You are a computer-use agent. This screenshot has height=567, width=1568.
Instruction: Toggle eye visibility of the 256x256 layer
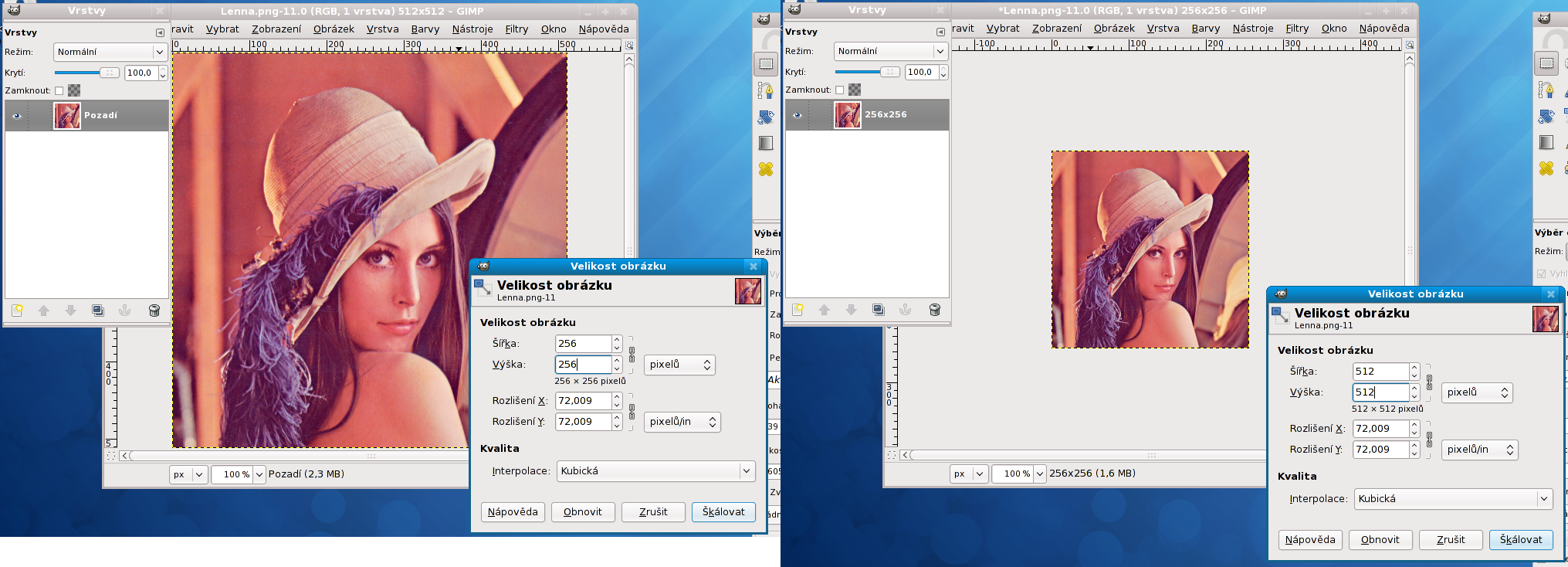(x=797, y=115)
